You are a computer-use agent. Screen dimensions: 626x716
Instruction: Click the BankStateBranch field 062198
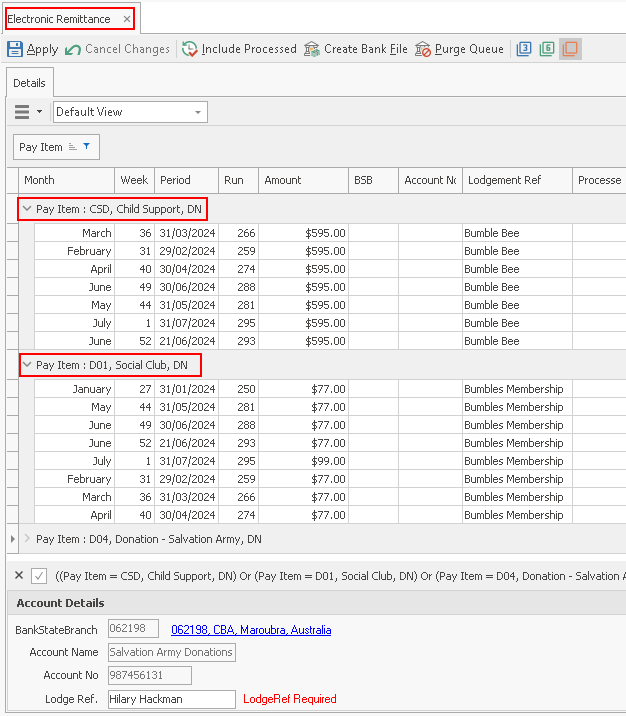[x=133, y=628]
